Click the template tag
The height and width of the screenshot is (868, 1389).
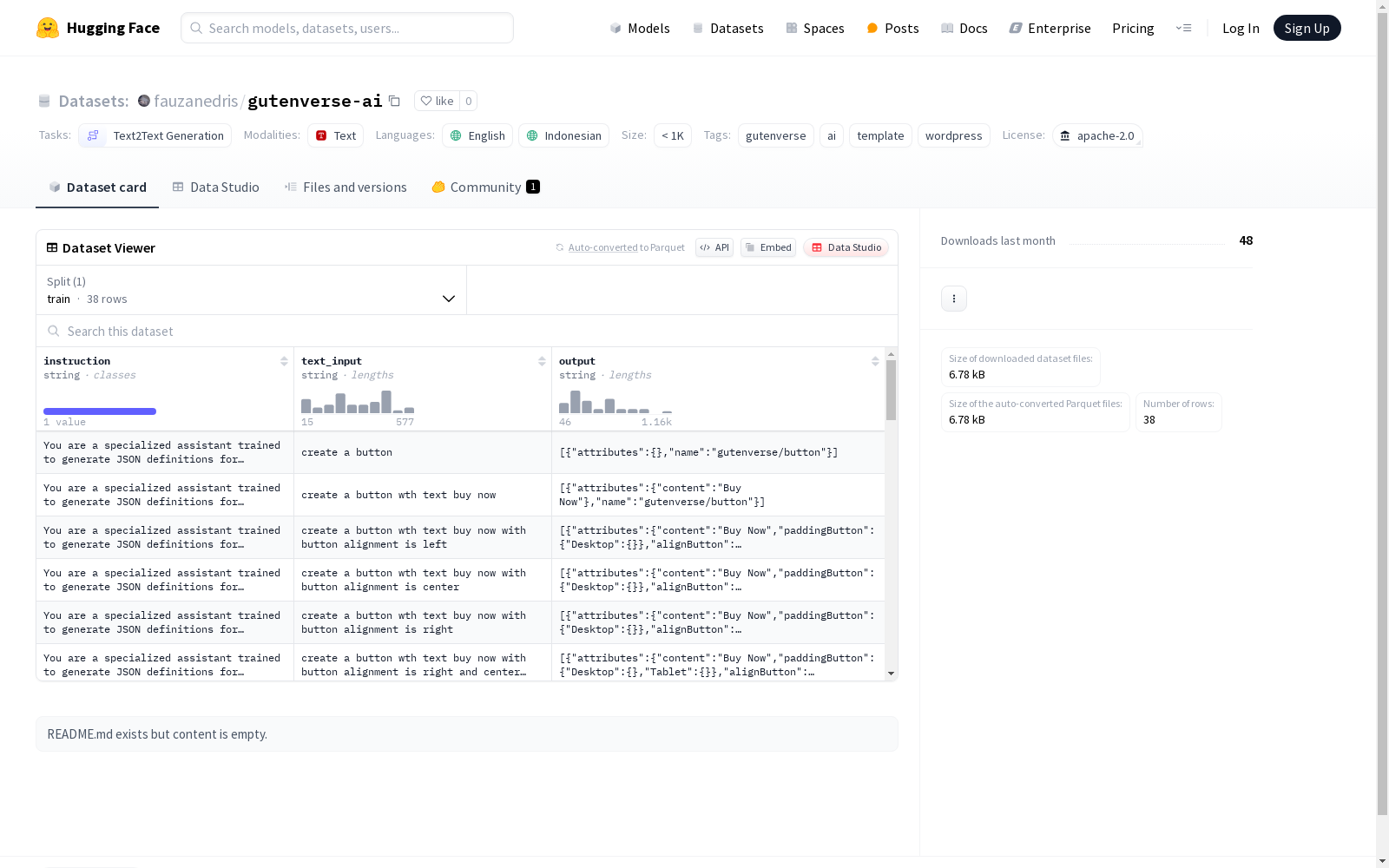click(880, 135)
